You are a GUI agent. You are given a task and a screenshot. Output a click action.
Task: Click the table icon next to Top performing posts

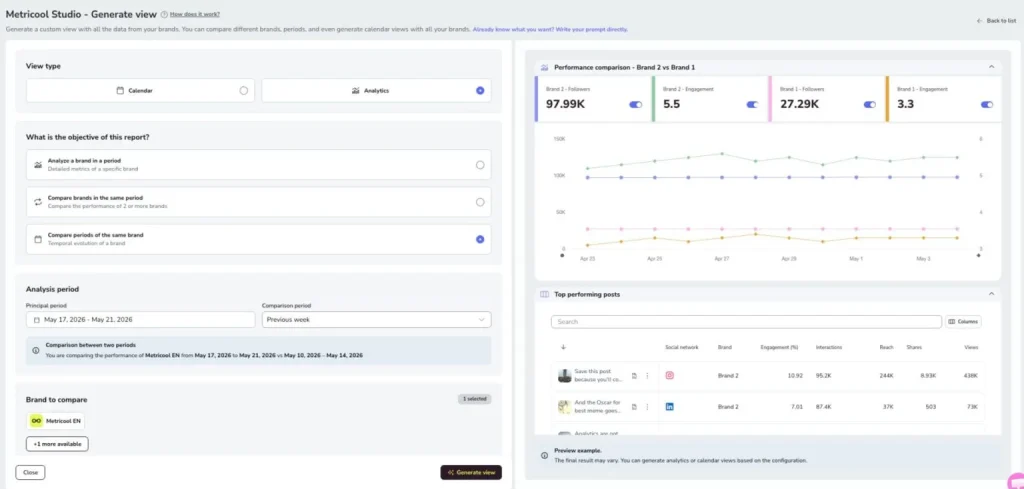(545, 294)
